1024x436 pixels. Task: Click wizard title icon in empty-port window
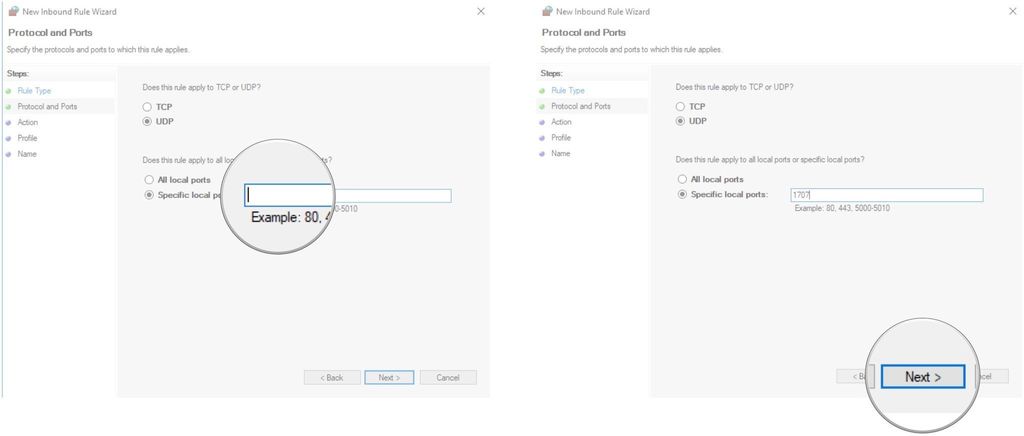[x=13, y=11]
